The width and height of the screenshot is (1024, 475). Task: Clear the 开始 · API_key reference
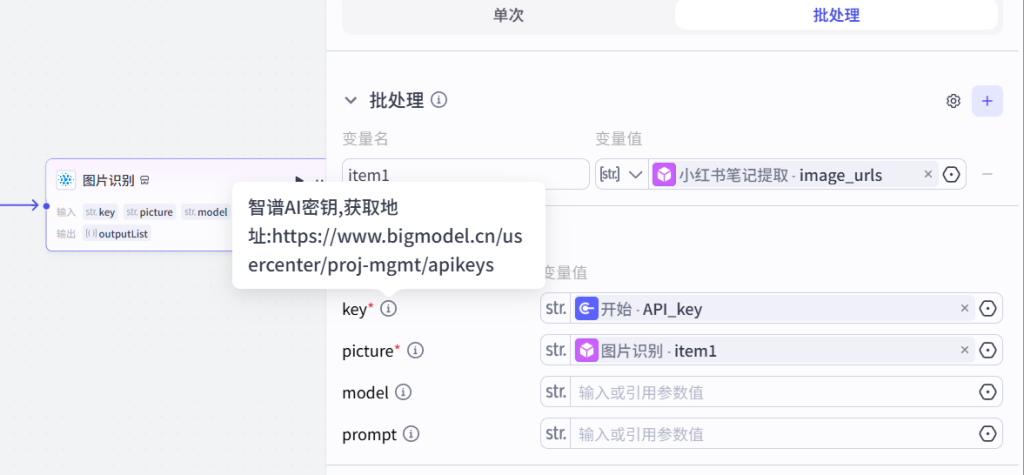(965, 309)
